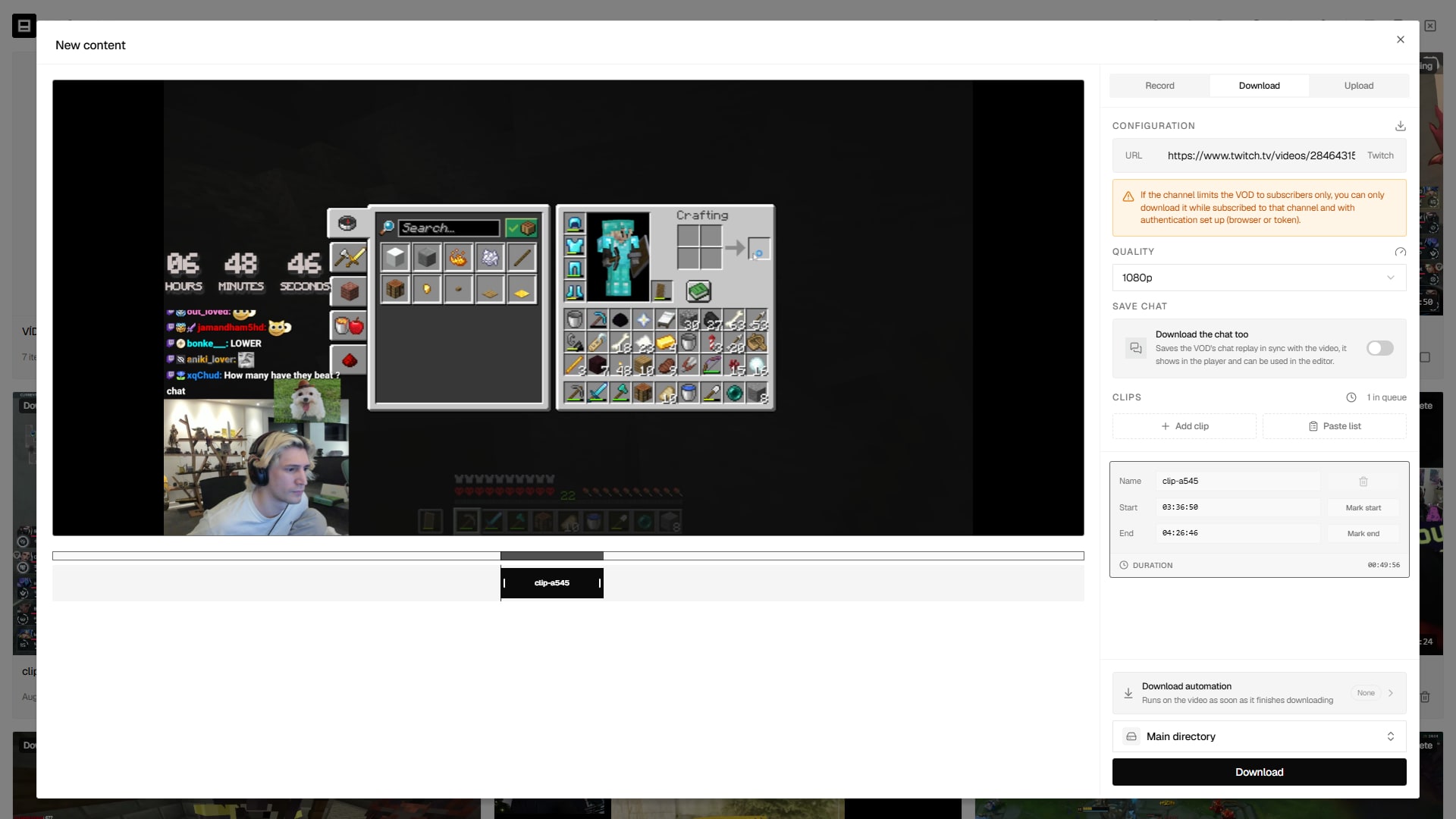Viewport: 1456px width, 819px height.
Task: Click the black Download button
Action: click(x=1259, y=772)
